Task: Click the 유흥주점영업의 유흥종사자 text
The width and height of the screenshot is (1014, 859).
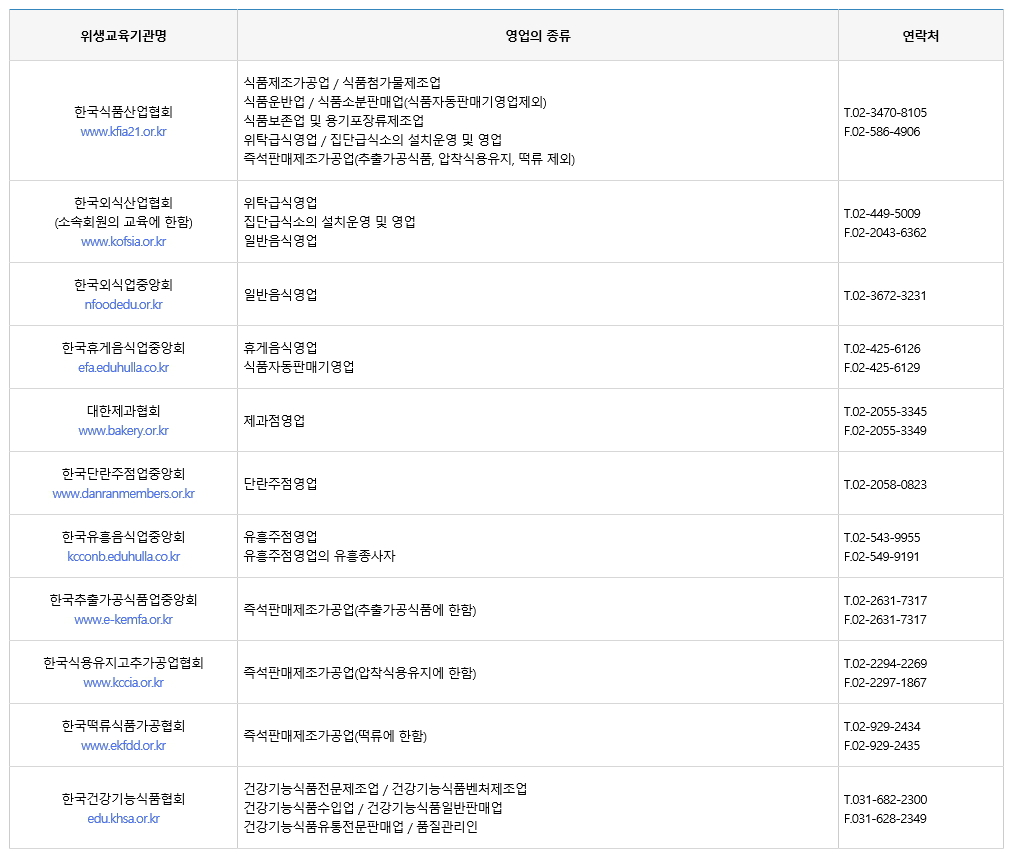Action: tap(319, 556)
